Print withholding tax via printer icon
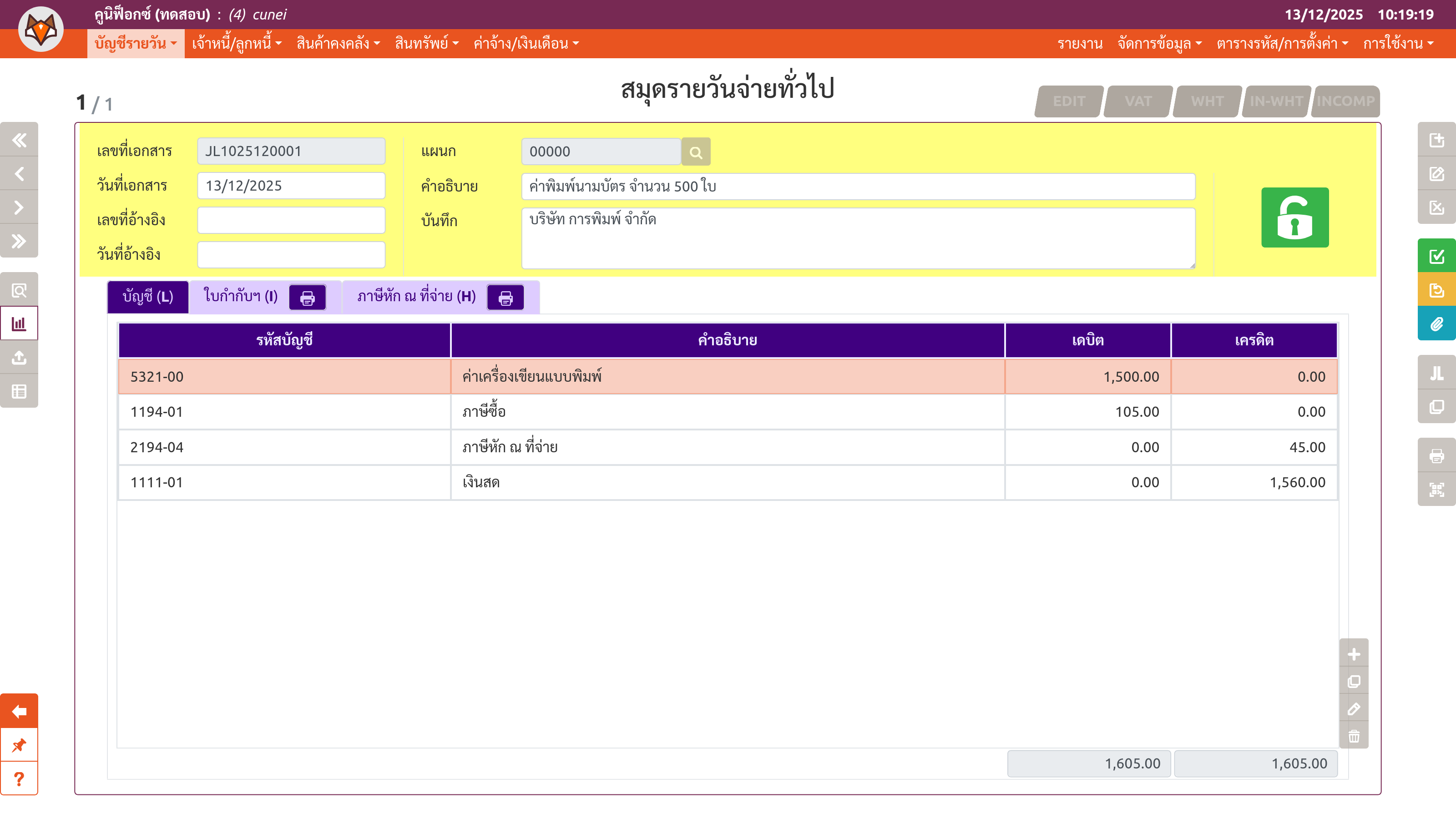 (x=506, y=297)
